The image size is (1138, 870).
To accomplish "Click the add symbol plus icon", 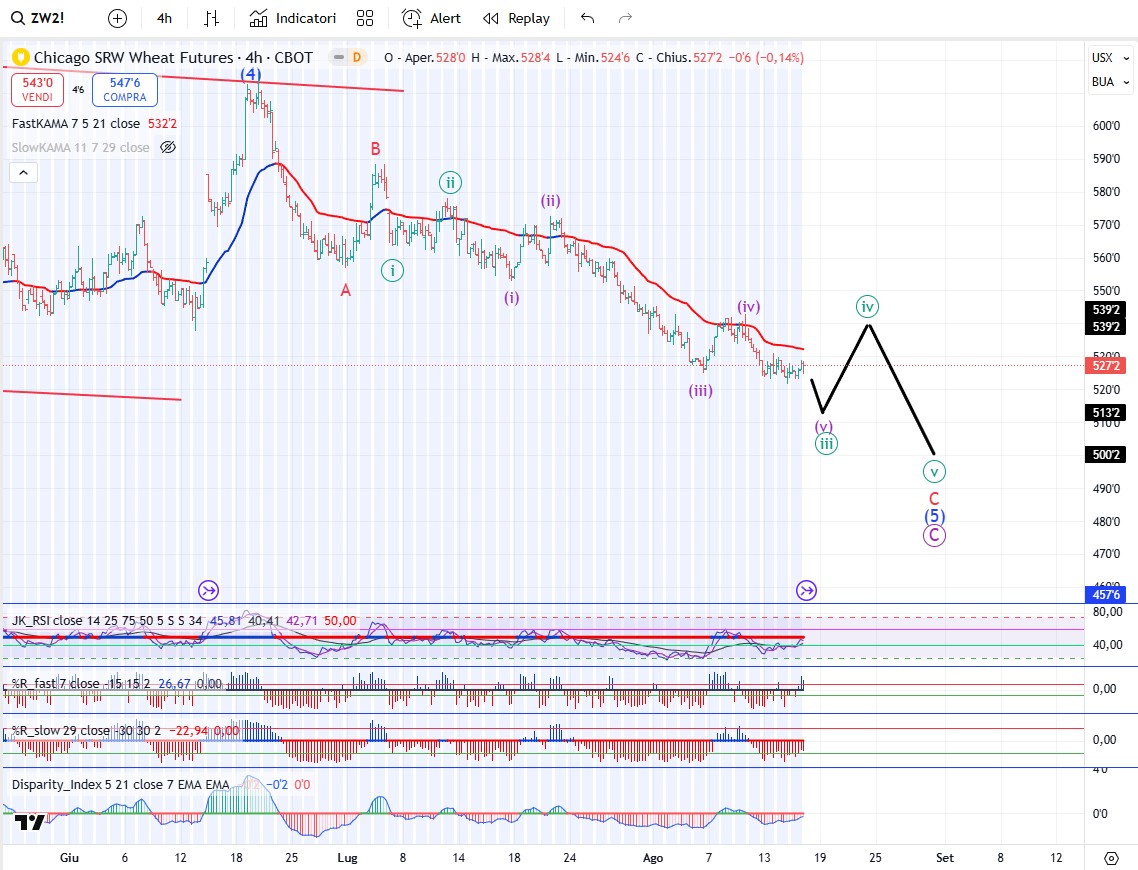I will [x=117, y=18].
